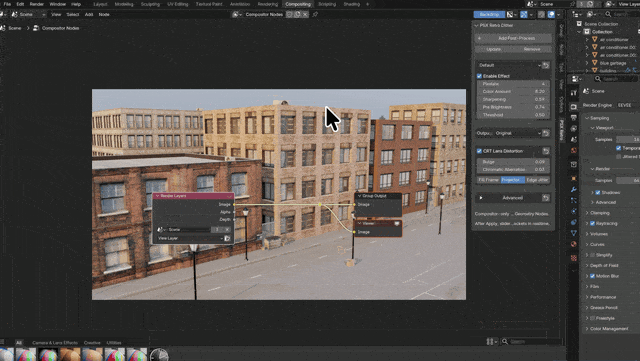Toggle the Motion Blur checkbox
The height and width of the screenshot is (361, 640).
coord(592,276)
